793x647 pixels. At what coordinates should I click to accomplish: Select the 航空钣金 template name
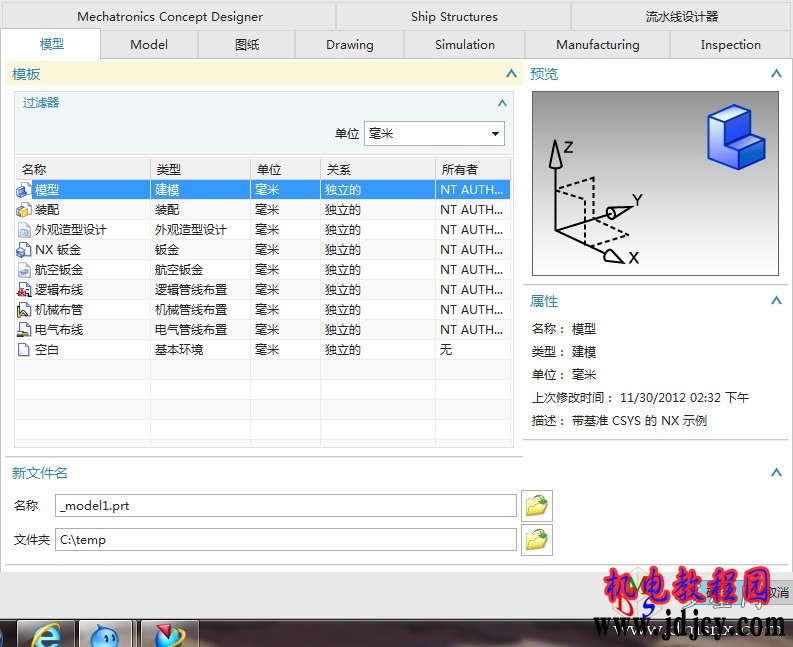click(59, 270)
